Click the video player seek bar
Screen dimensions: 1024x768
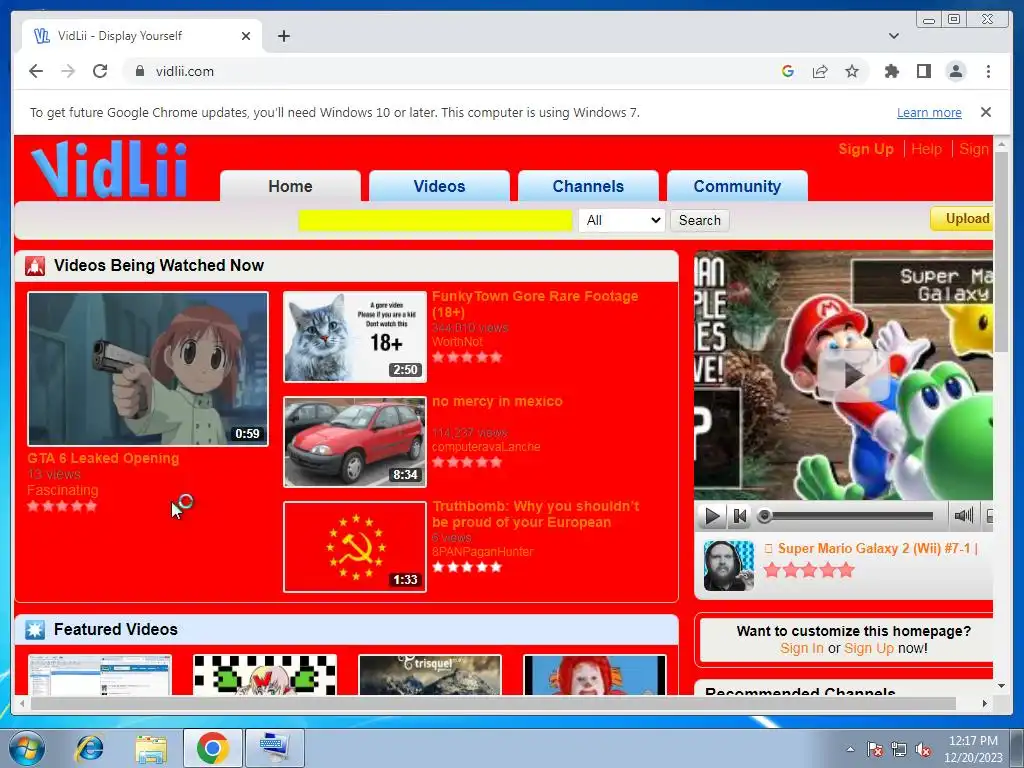(847, 516)
